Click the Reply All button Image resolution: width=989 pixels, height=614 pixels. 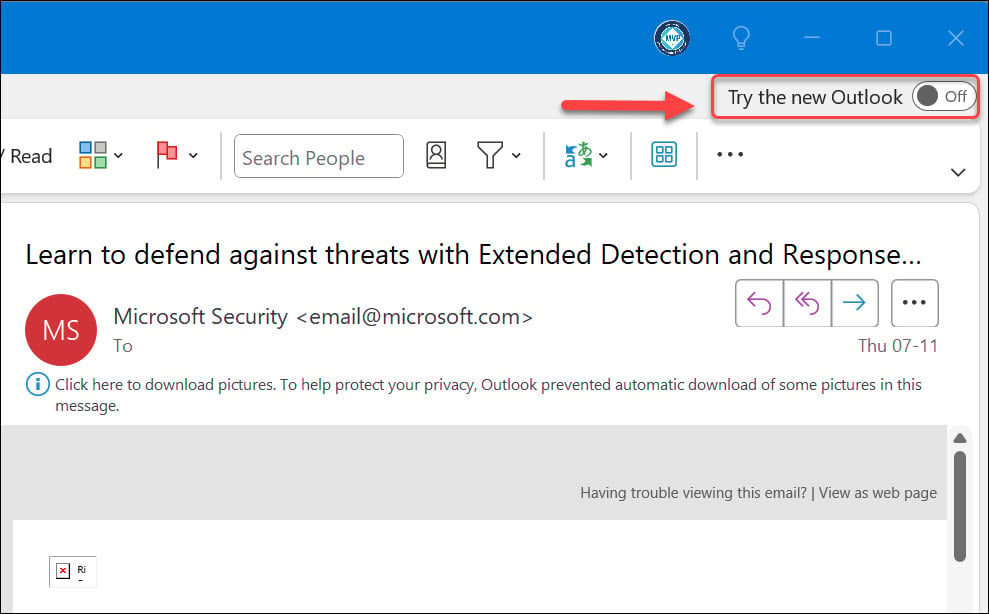pos(807,303)
